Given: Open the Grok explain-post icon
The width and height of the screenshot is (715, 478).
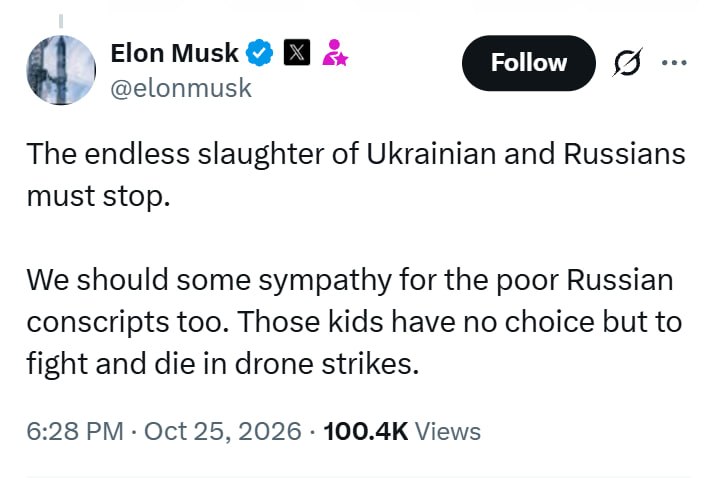Looking at the screenshot, I should (627, 62).
